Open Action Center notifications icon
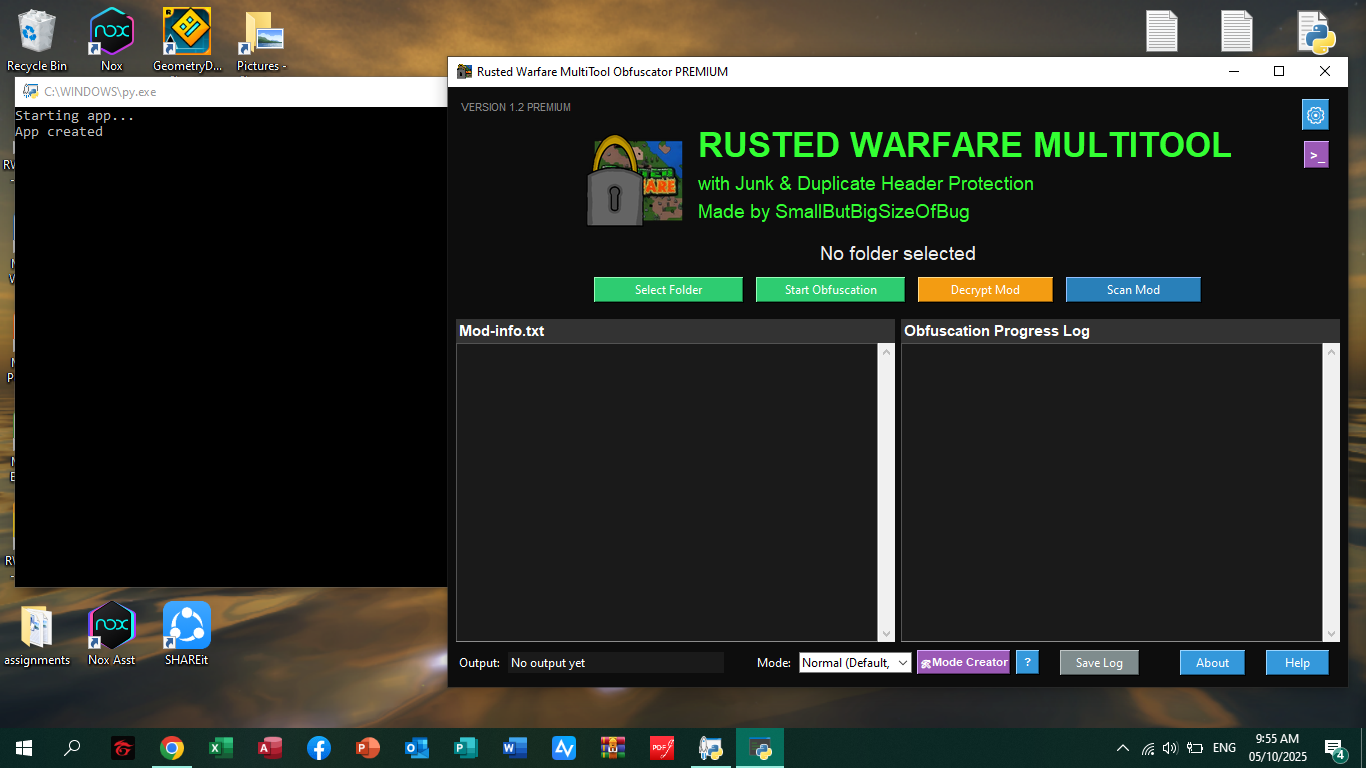Image resolution: width=1366 pixels, height=768 pixels. [1335, 748]
